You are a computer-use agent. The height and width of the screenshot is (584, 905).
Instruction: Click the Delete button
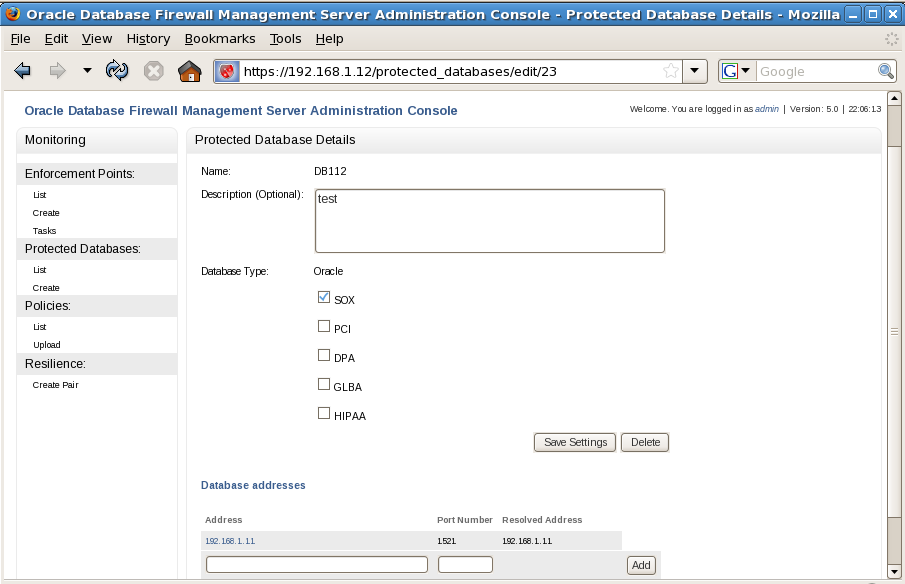pyautogui.click(x=645, y=442)
